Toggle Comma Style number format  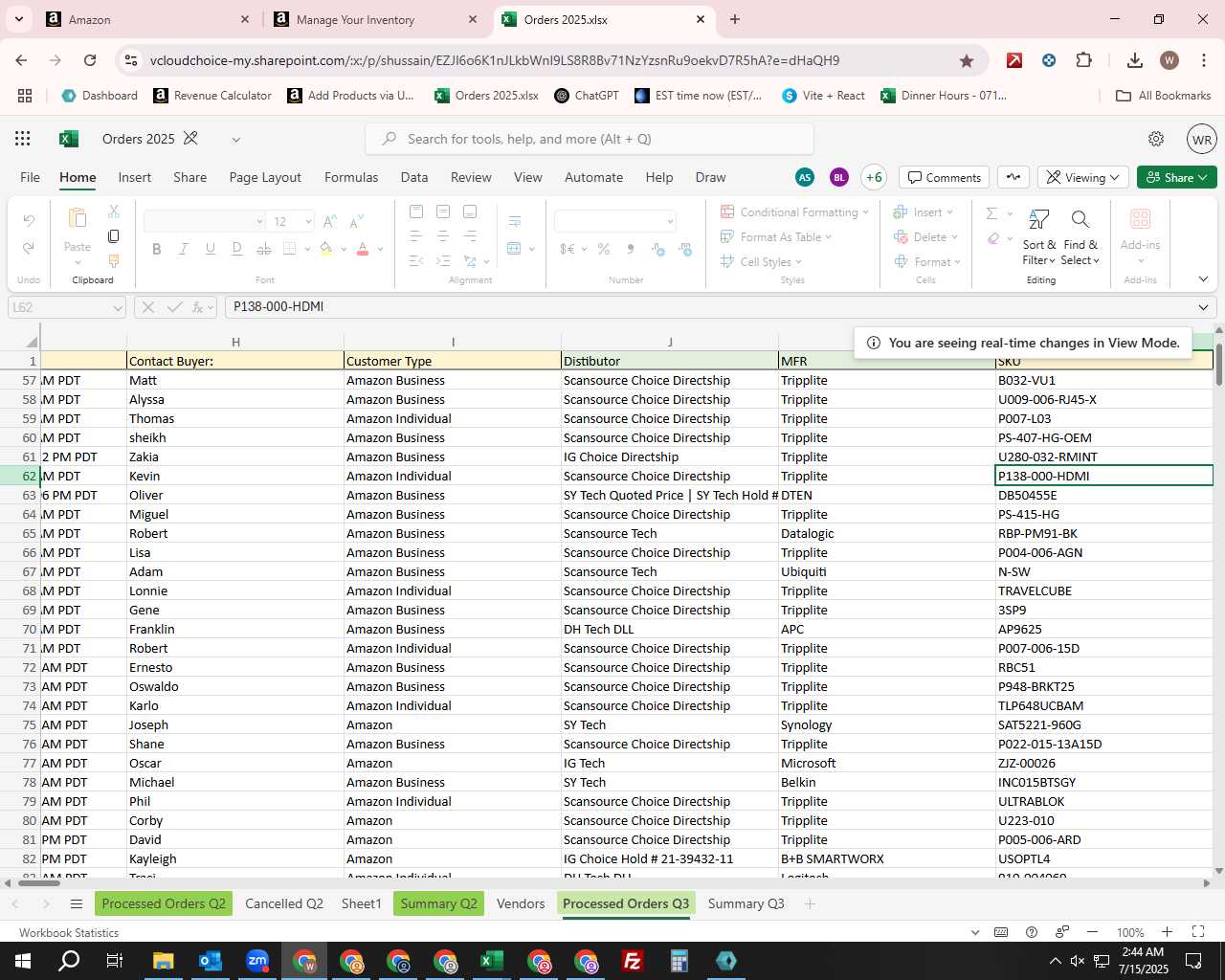click(631, 249)
